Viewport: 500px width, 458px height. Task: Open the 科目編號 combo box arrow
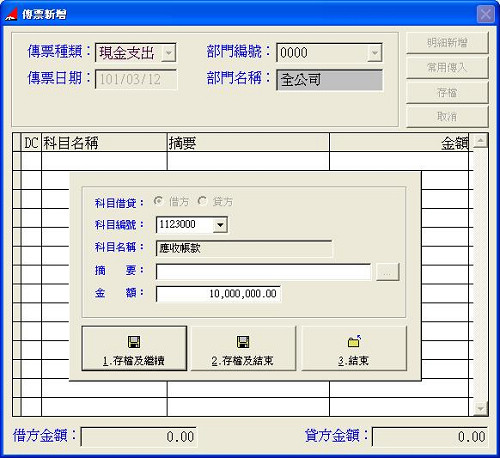coord(220,225)
